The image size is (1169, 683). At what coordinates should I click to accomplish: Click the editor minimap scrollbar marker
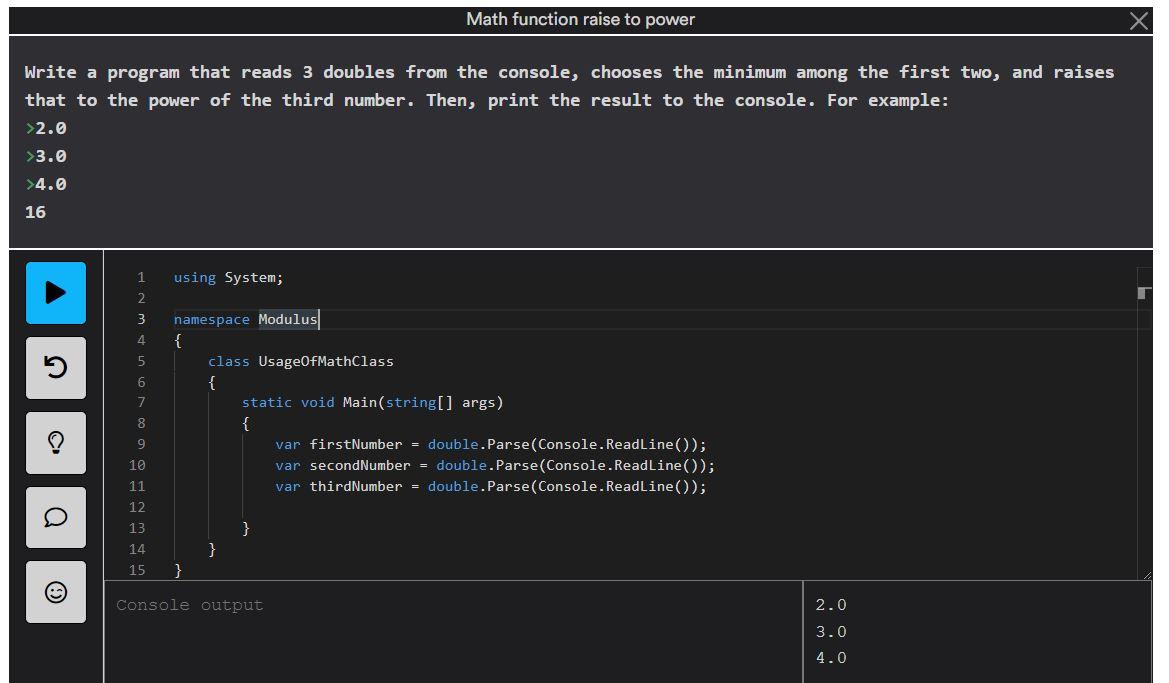pyautogui.click(x=1144, y=292)
